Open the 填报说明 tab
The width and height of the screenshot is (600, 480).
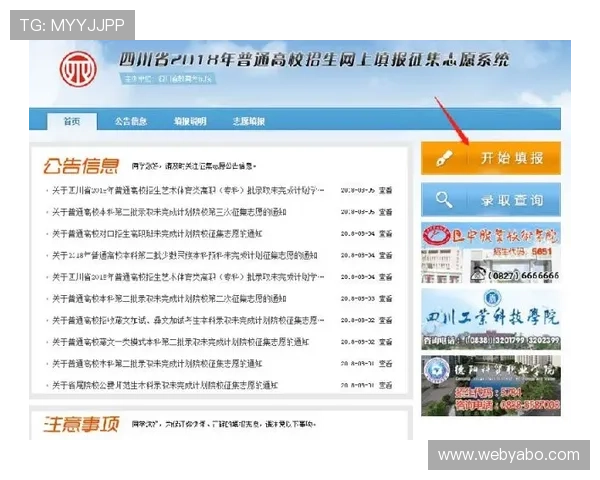click(190, 121)
